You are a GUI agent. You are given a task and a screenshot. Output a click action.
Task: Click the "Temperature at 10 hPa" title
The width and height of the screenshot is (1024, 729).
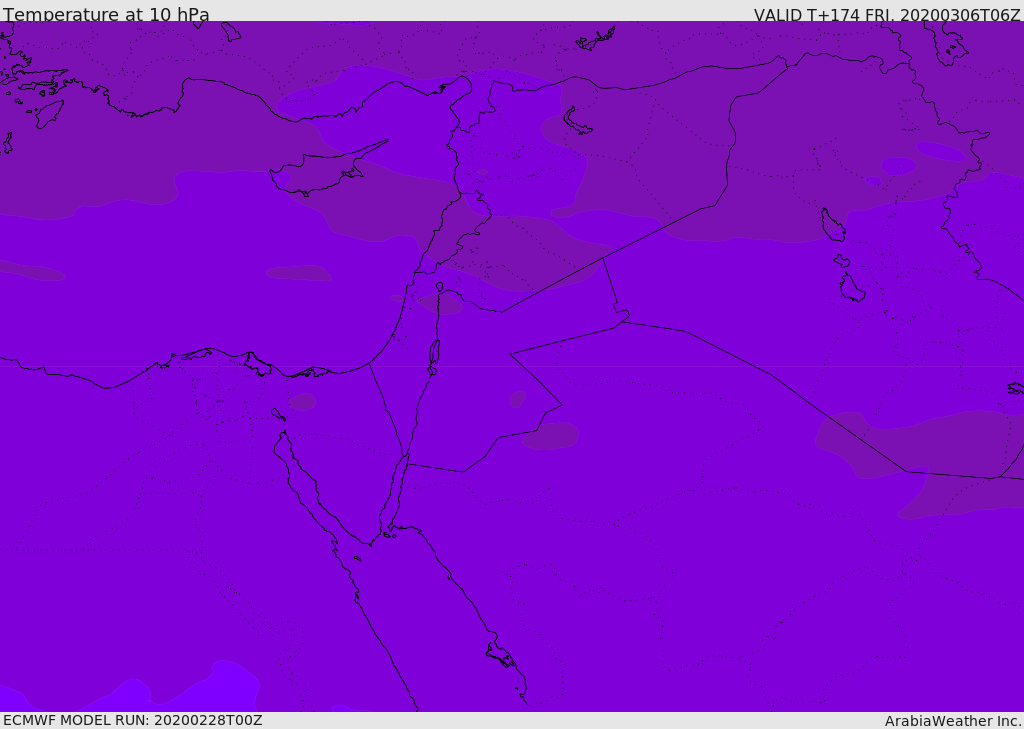click(106, 15)
